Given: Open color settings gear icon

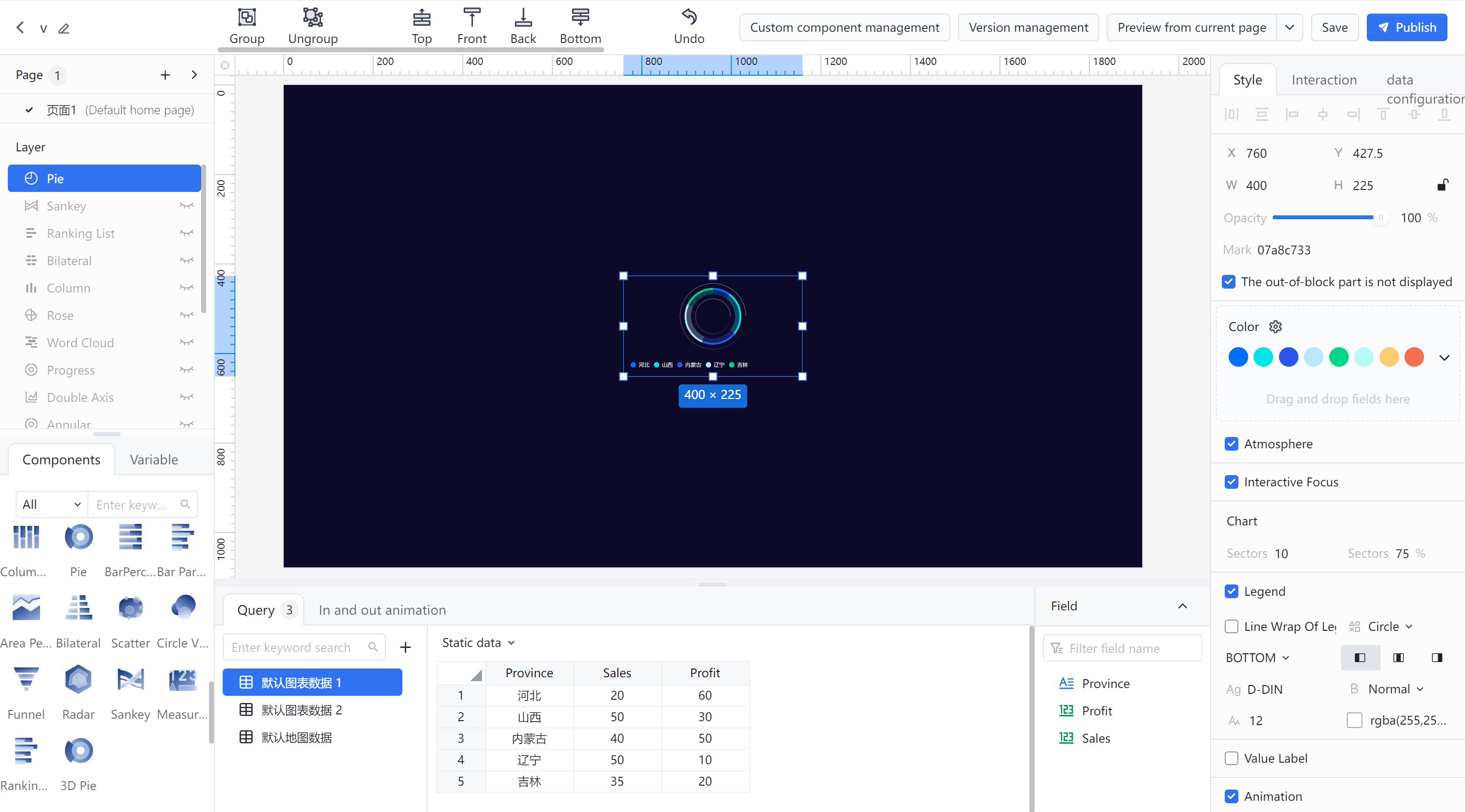Looking at the screenshot, I should [1275, 326].
